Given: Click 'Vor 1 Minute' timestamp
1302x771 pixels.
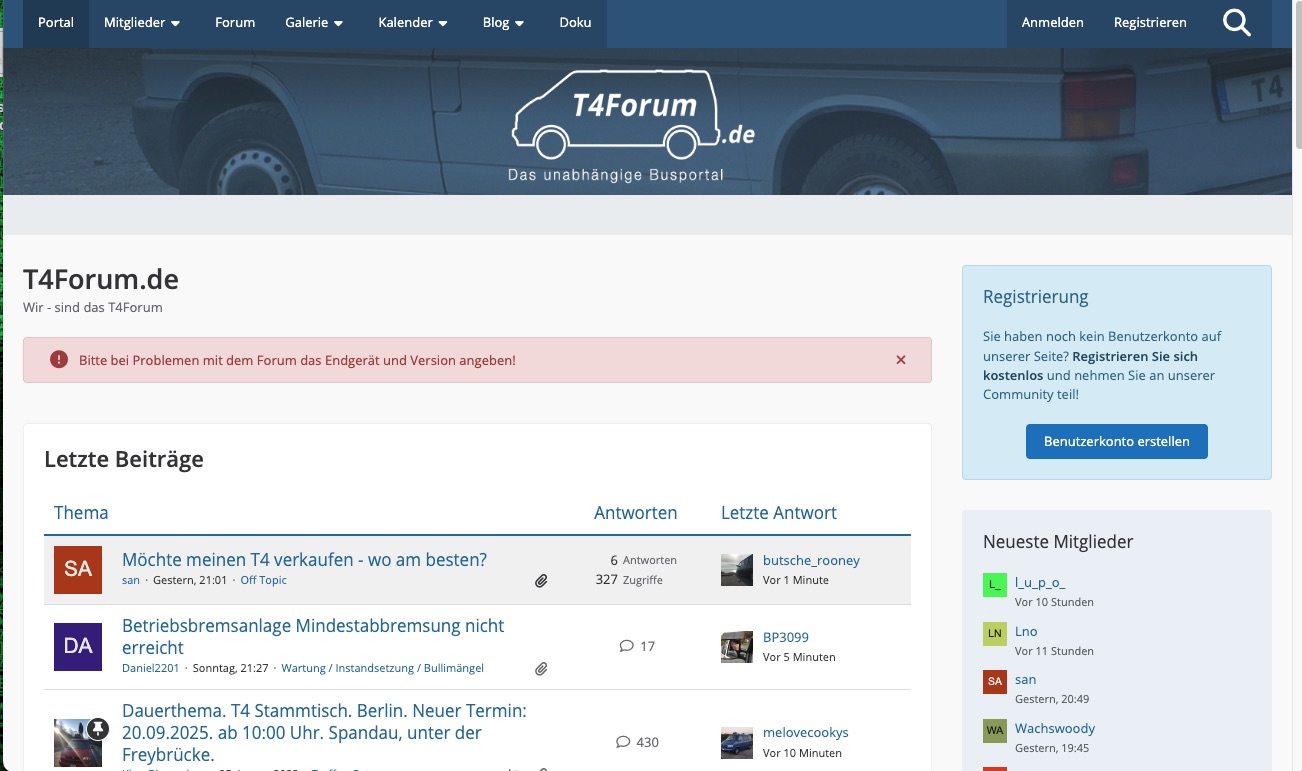Looking at the screenshot, I should 796,580.
